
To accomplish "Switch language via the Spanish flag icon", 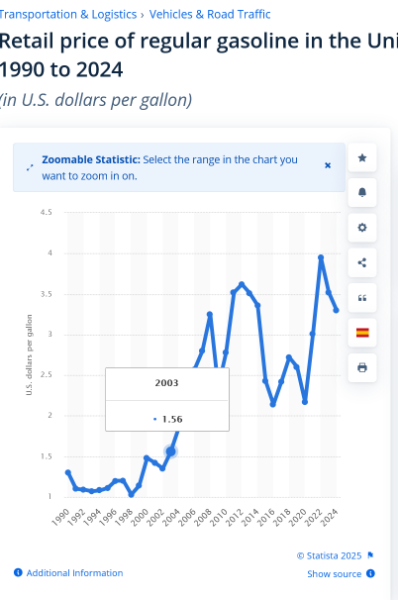I will click(362, 333).
